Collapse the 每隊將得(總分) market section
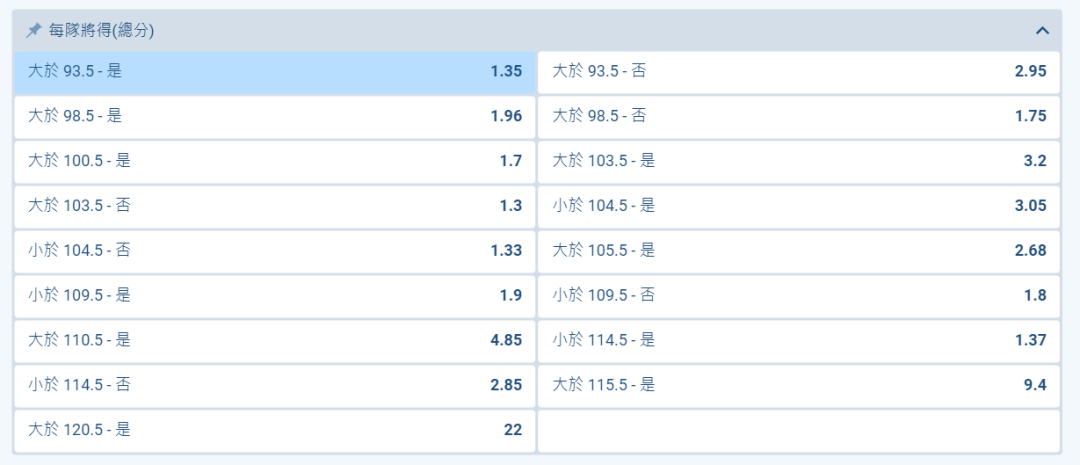The image size is (1080, 465). [1042, 31]
